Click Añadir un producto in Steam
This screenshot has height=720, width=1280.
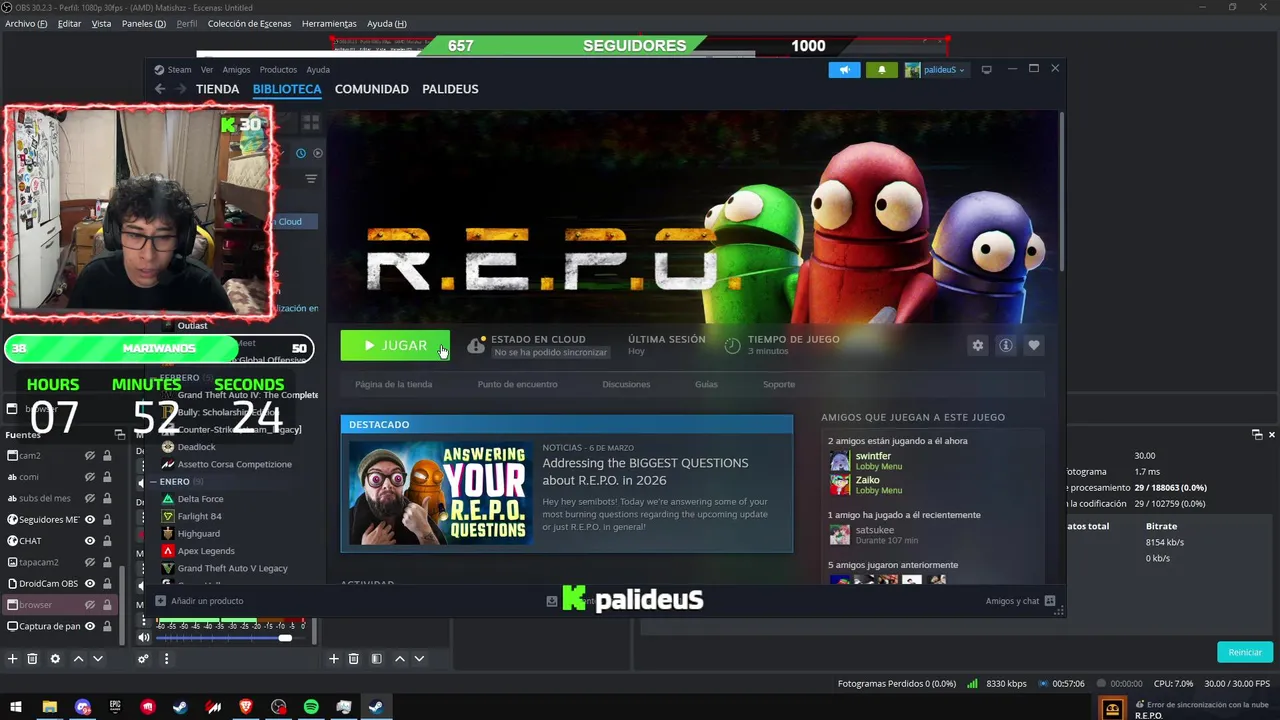point(200,601)
